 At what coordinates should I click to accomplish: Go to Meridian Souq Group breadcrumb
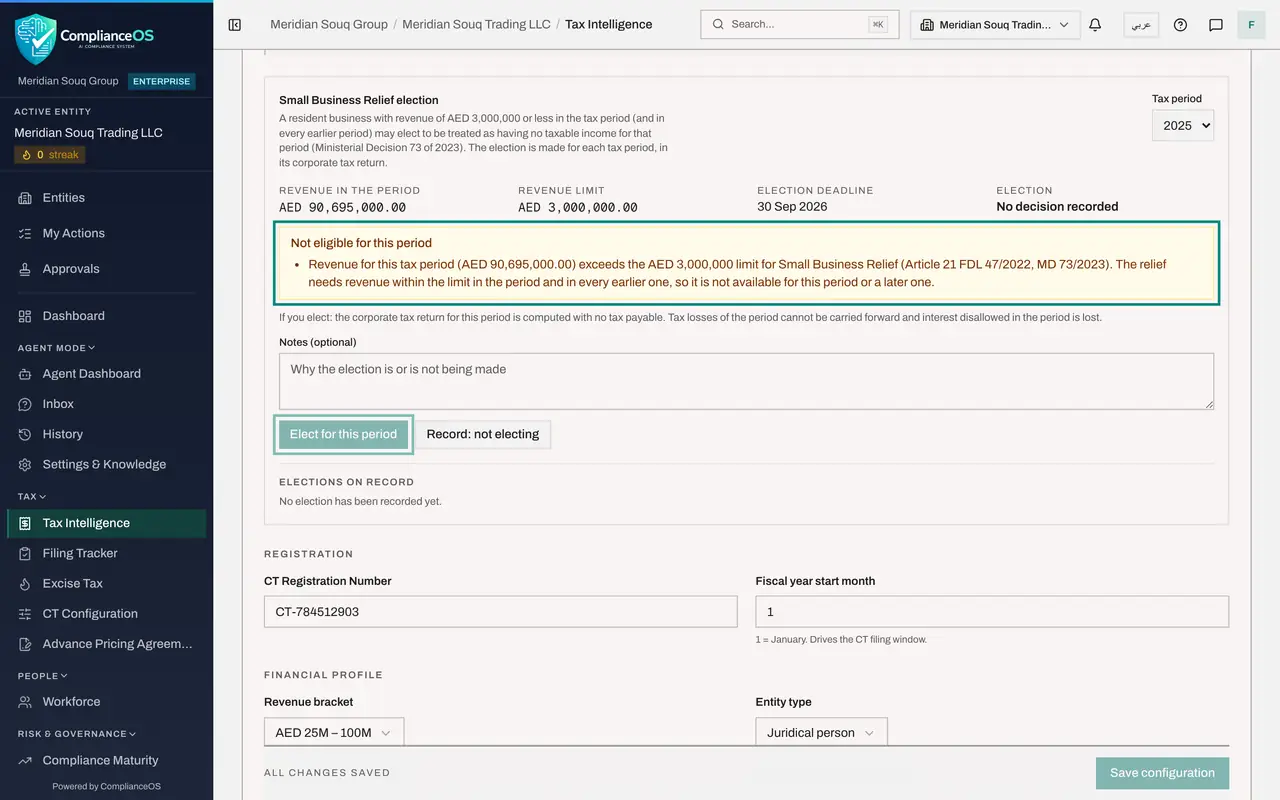pos(329,24)
